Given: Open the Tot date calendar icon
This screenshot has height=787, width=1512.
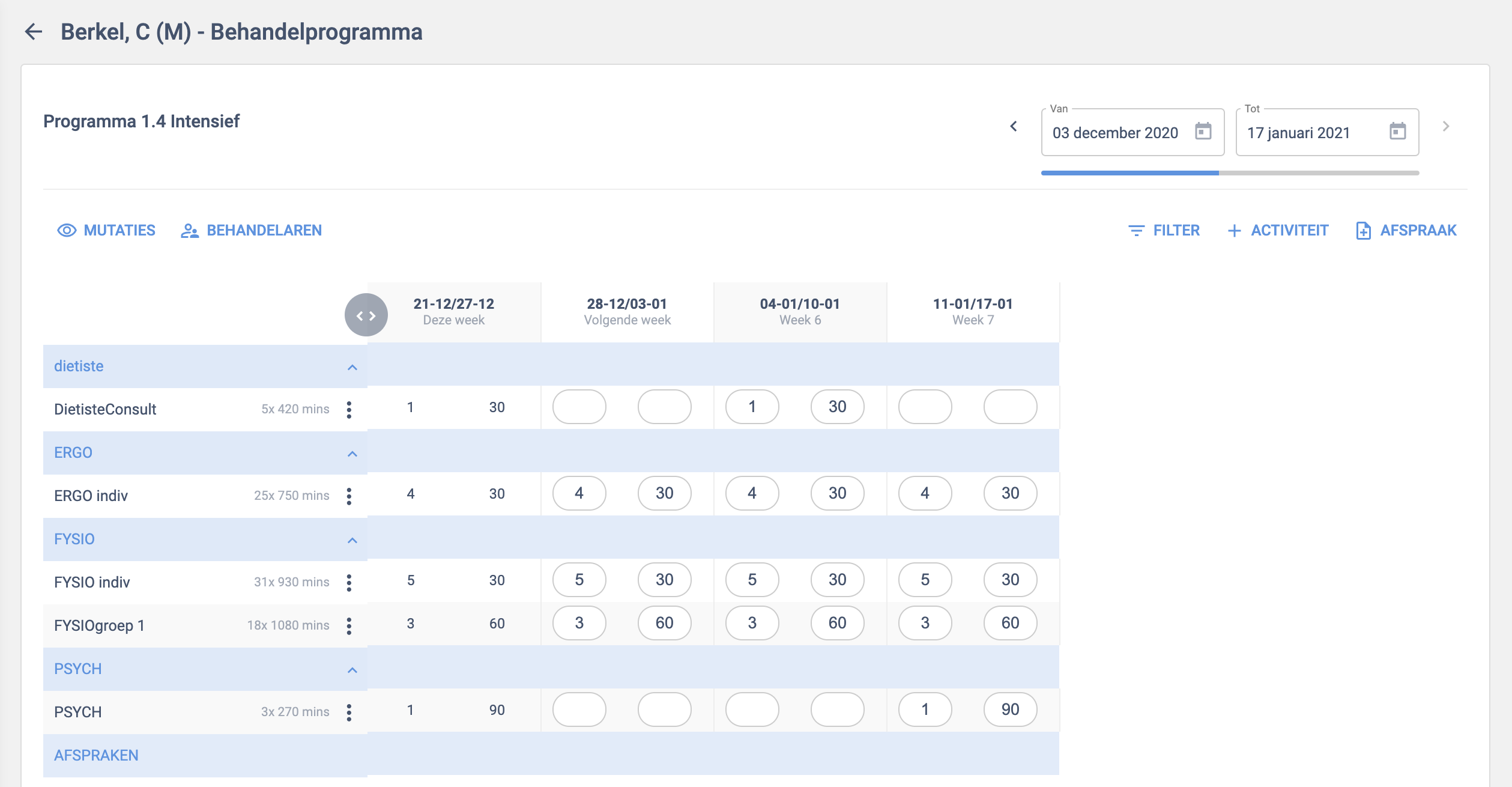Looking at the screenshot, I should click(1397, 131).
